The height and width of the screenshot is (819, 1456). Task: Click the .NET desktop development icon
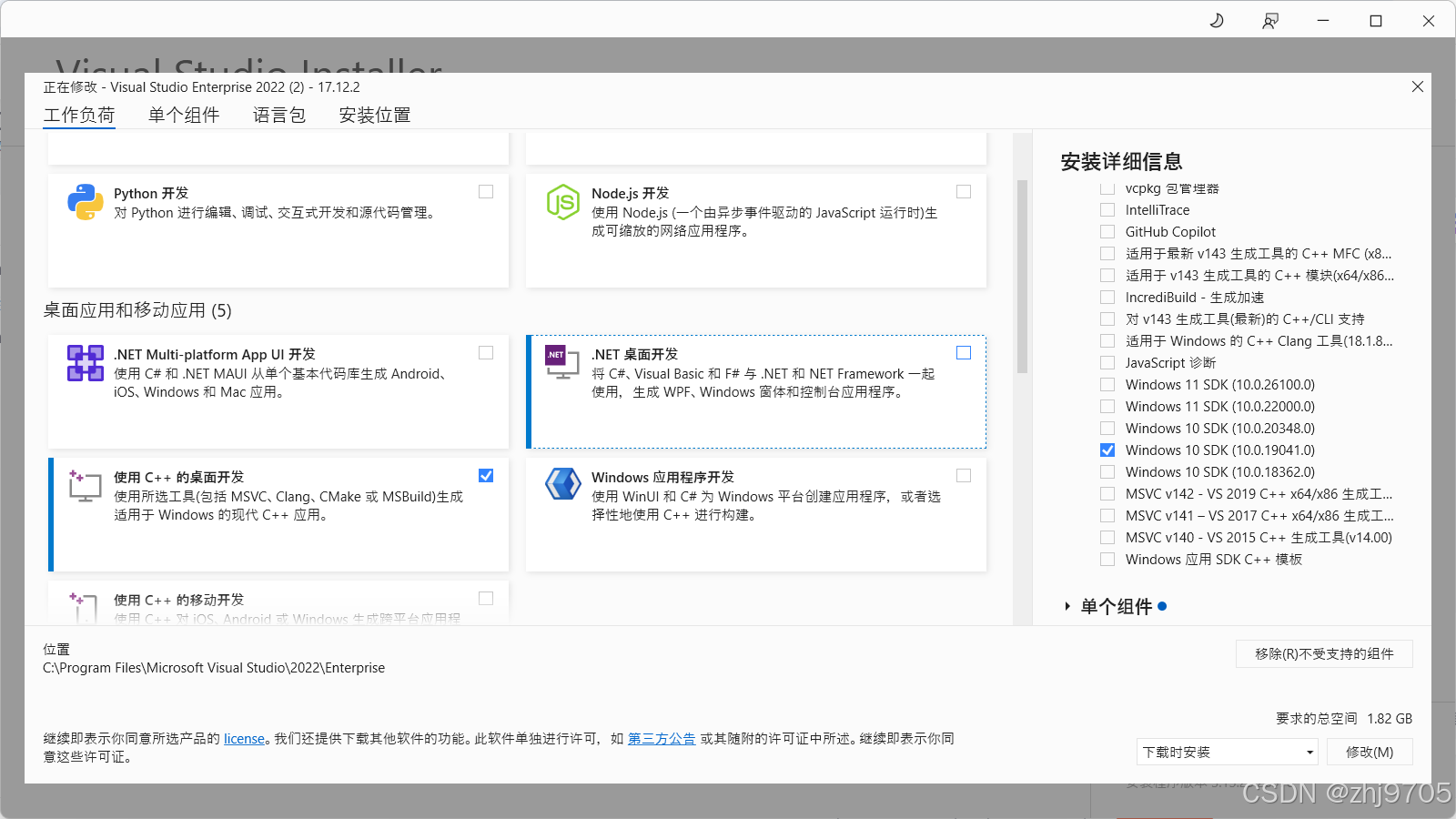click(x=562, y=362)
